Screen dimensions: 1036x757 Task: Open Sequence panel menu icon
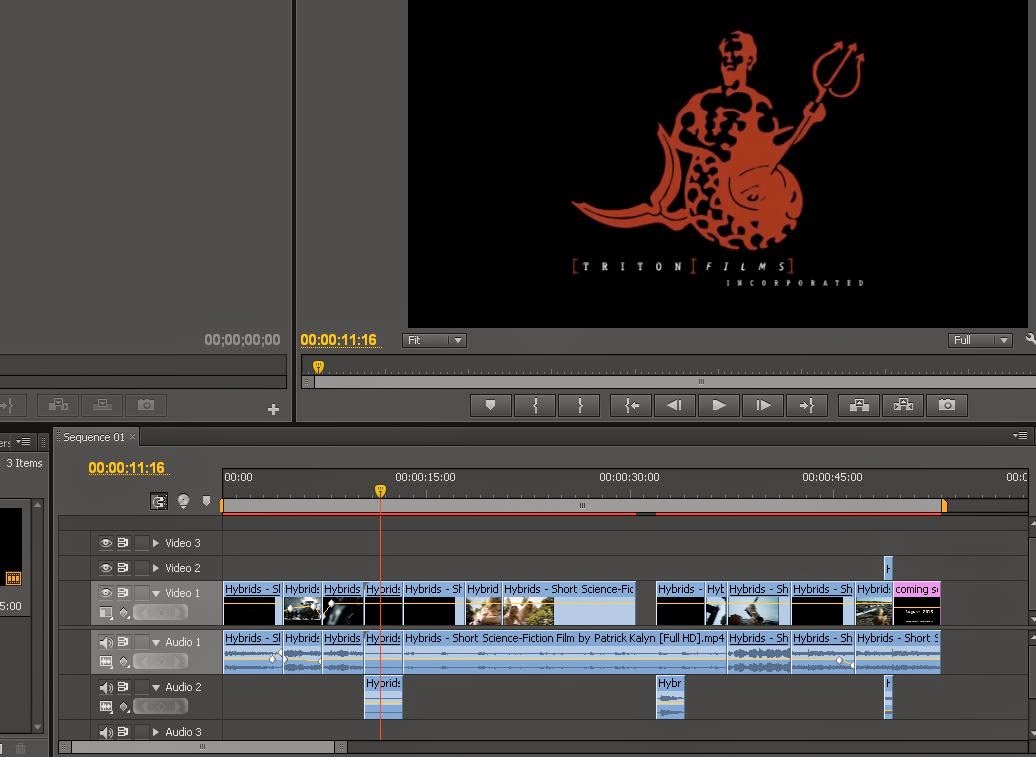1020,435
